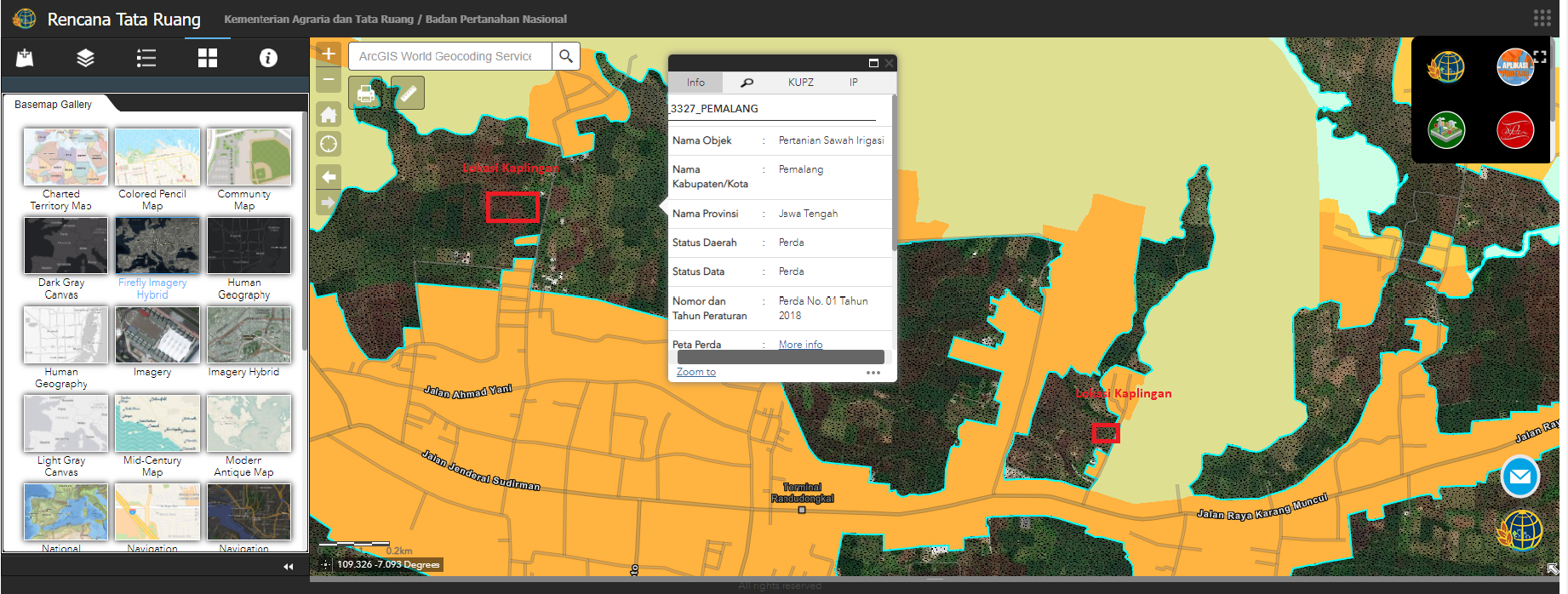Open the red Sifataru app icon

pyautogui.click(x=1514, y=129)
